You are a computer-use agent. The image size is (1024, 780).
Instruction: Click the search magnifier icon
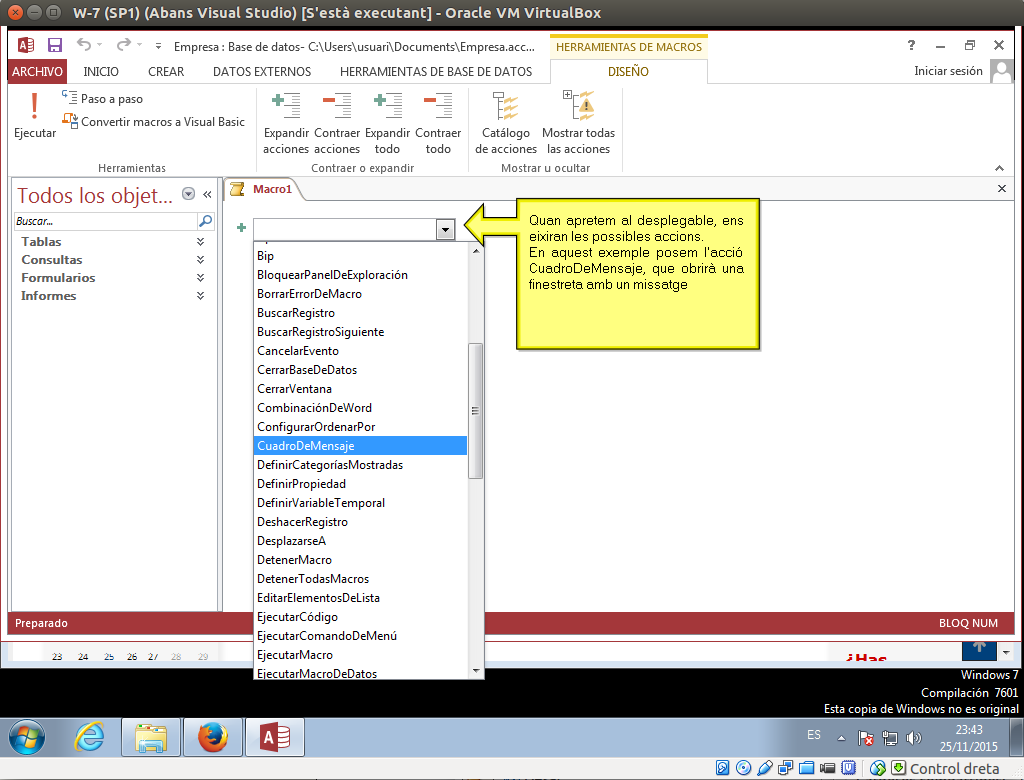[205, 221]
